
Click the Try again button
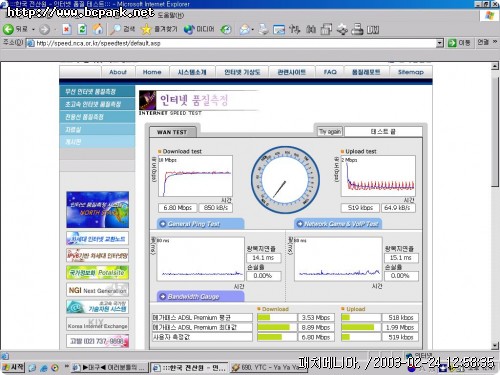coord(330,131)
